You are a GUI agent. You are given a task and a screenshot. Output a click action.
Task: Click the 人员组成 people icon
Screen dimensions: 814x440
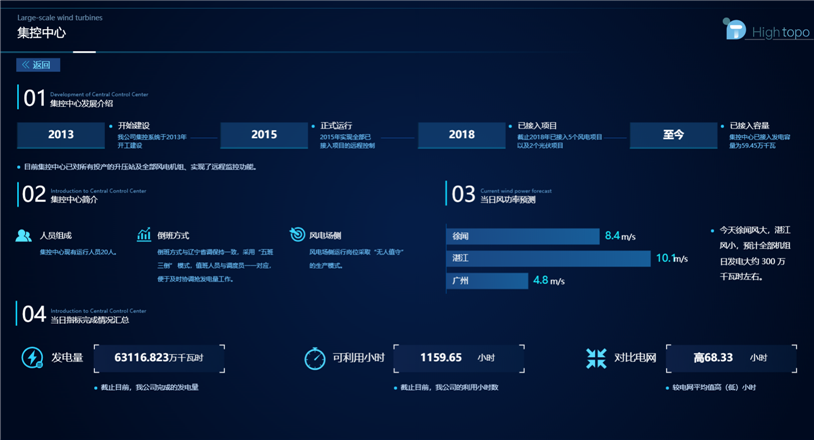tap(24, 236)
